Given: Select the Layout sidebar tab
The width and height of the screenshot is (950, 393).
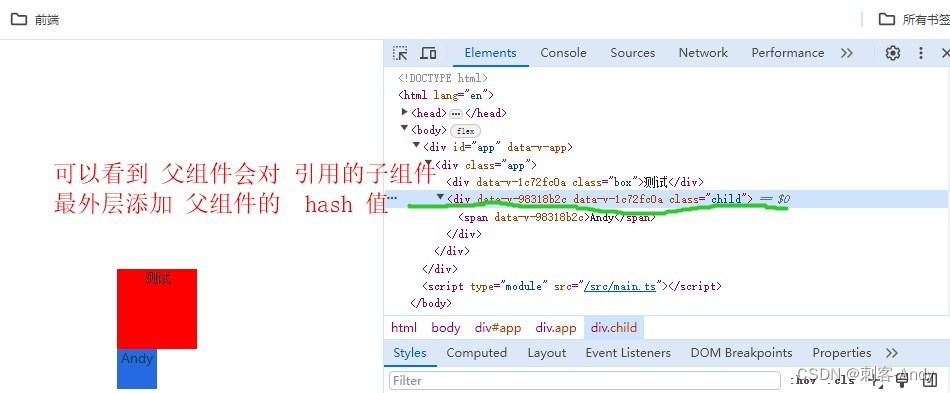Looking at the screenshot, I should coord(547,352).
